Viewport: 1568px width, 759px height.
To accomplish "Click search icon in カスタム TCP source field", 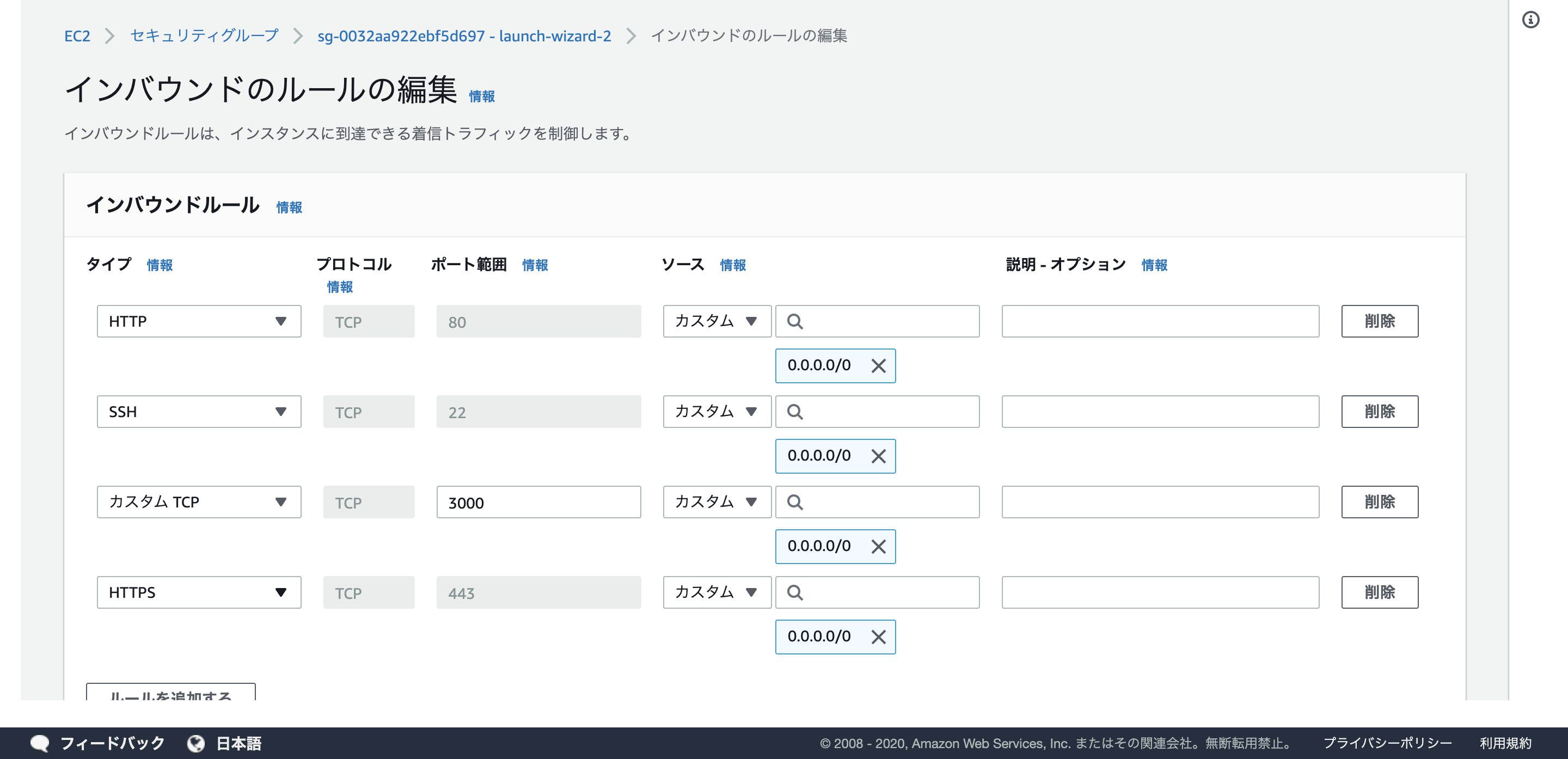I will tap(794, 502).
